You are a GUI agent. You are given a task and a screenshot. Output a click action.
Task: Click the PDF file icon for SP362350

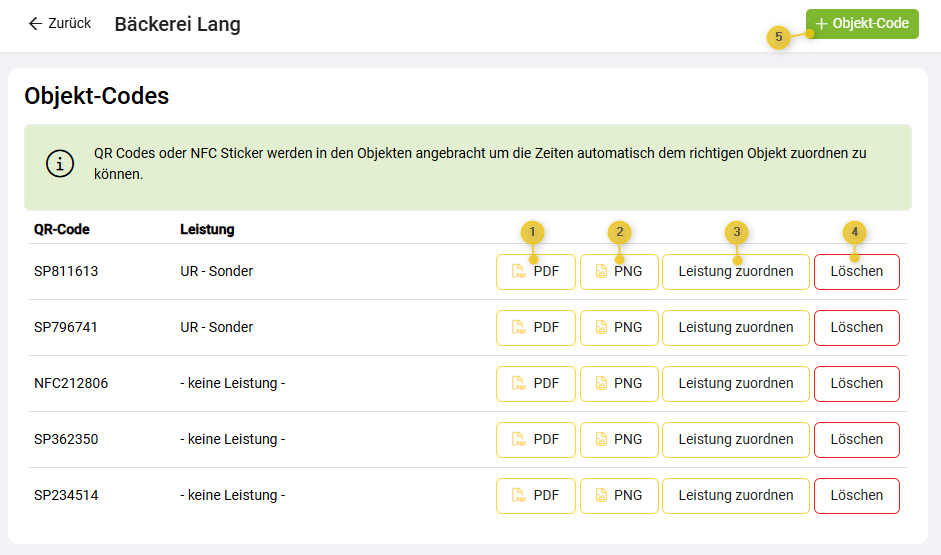click(519, 440)
